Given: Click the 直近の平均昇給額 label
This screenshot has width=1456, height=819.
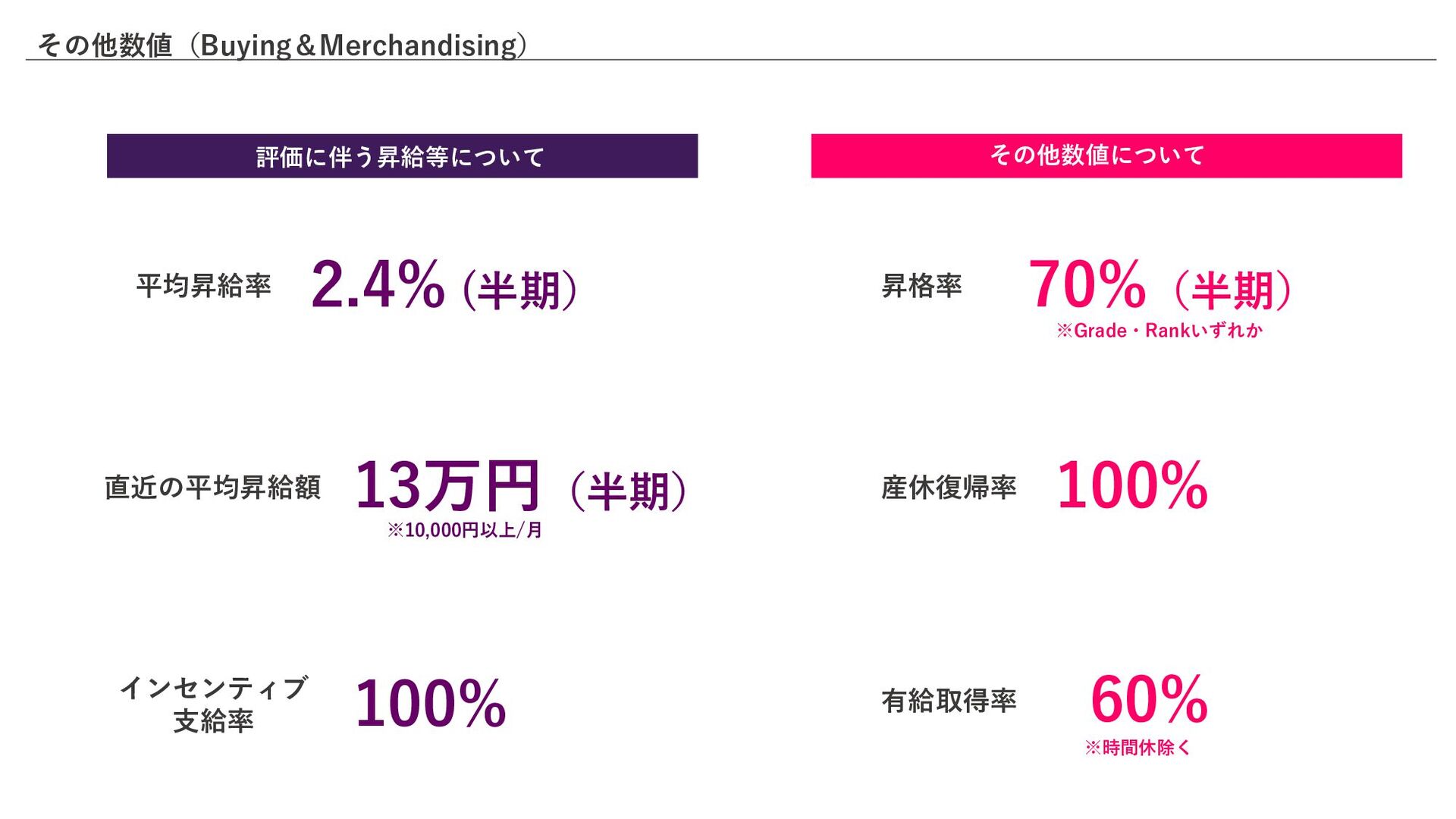Looking at the screenshot, I should point(213,488).
